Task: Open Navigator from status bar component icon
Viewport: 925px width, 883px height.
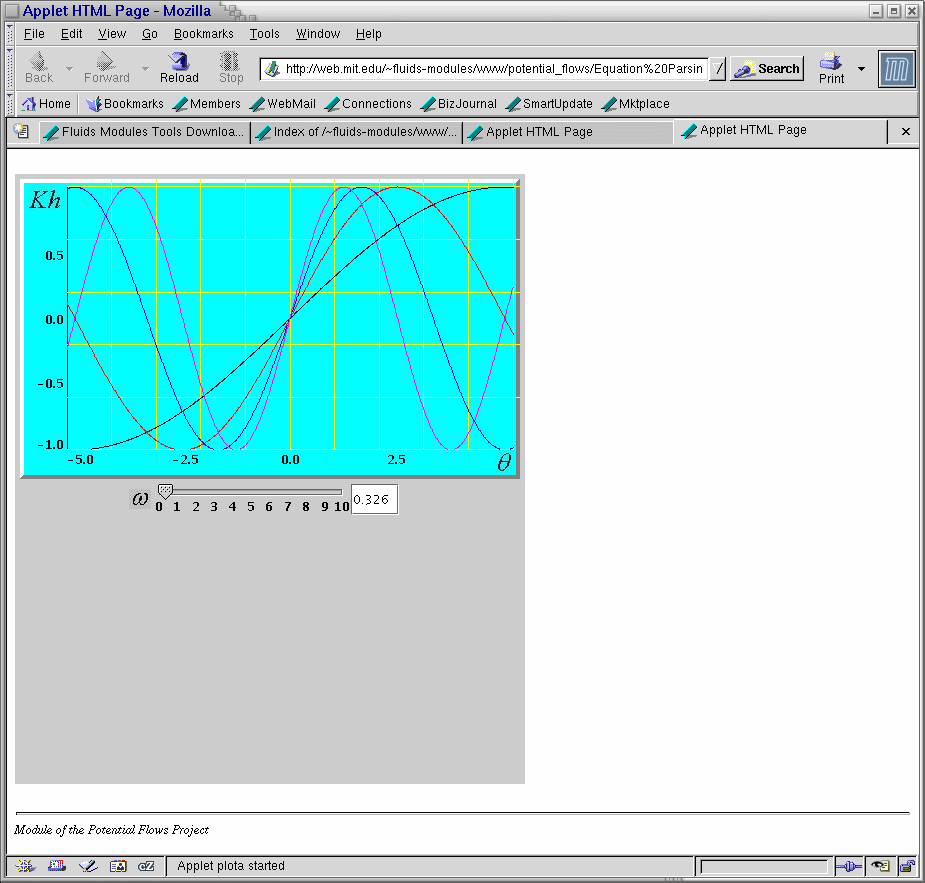Action: click(x=25, y=866)
